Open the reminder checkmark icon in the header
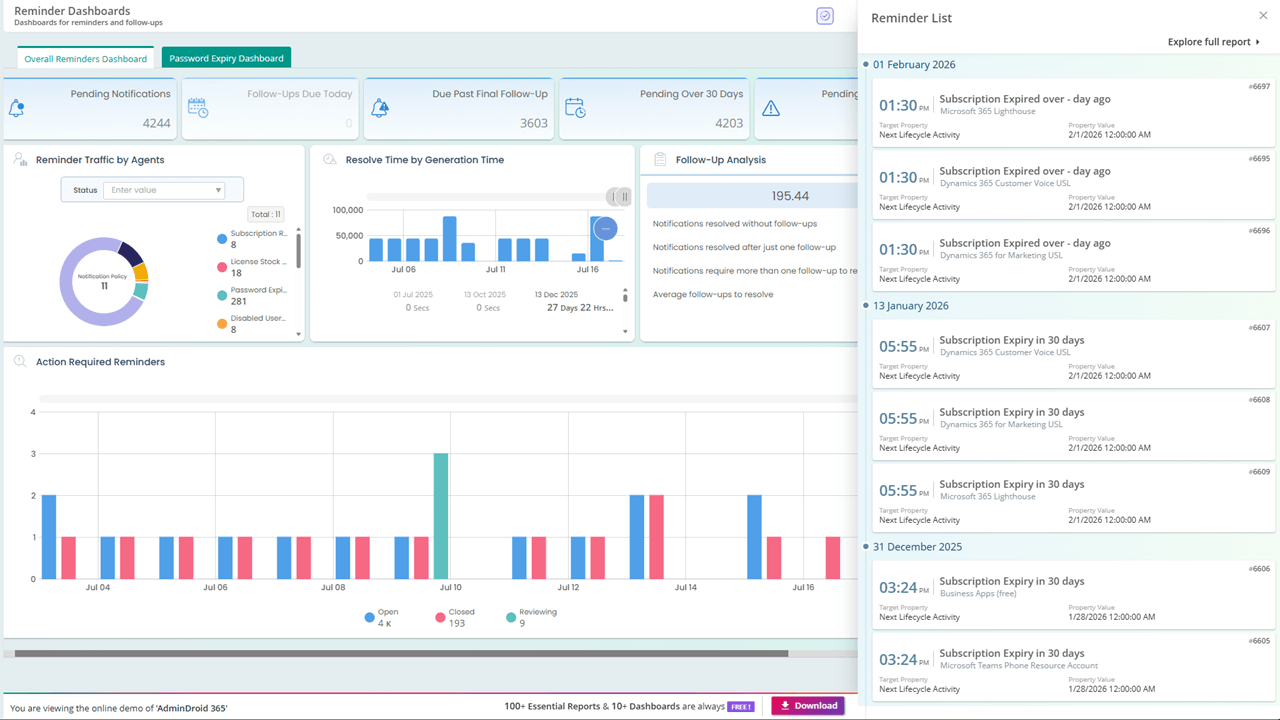 [825, 16]
